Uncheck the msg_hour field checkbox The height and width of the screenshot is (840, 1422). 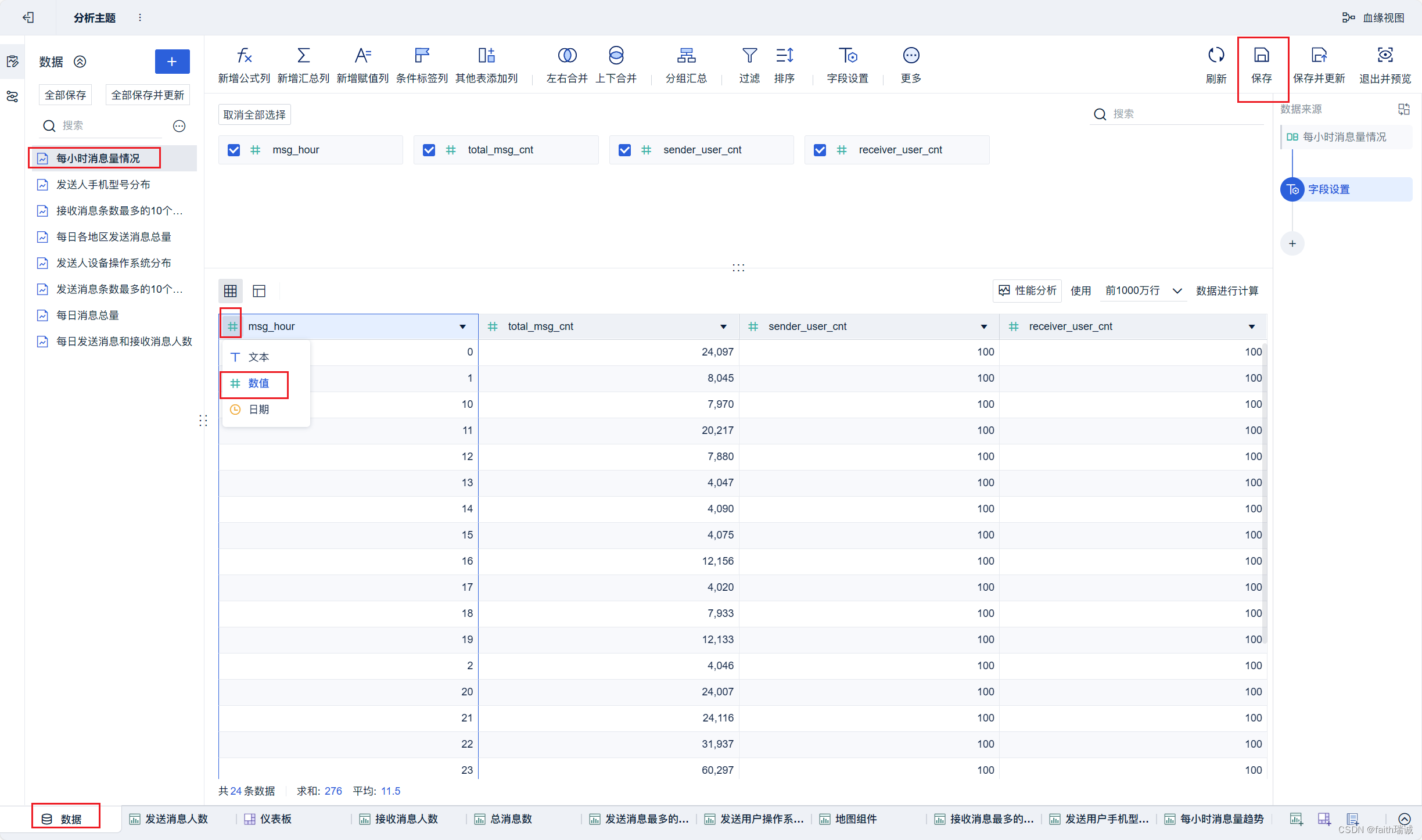(234, 150)
